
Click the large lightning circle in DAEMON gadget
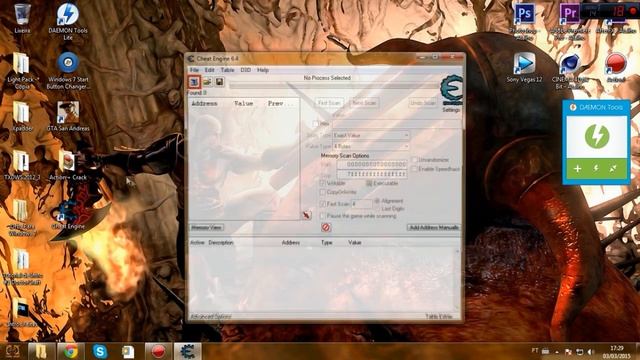pos(597,136)
